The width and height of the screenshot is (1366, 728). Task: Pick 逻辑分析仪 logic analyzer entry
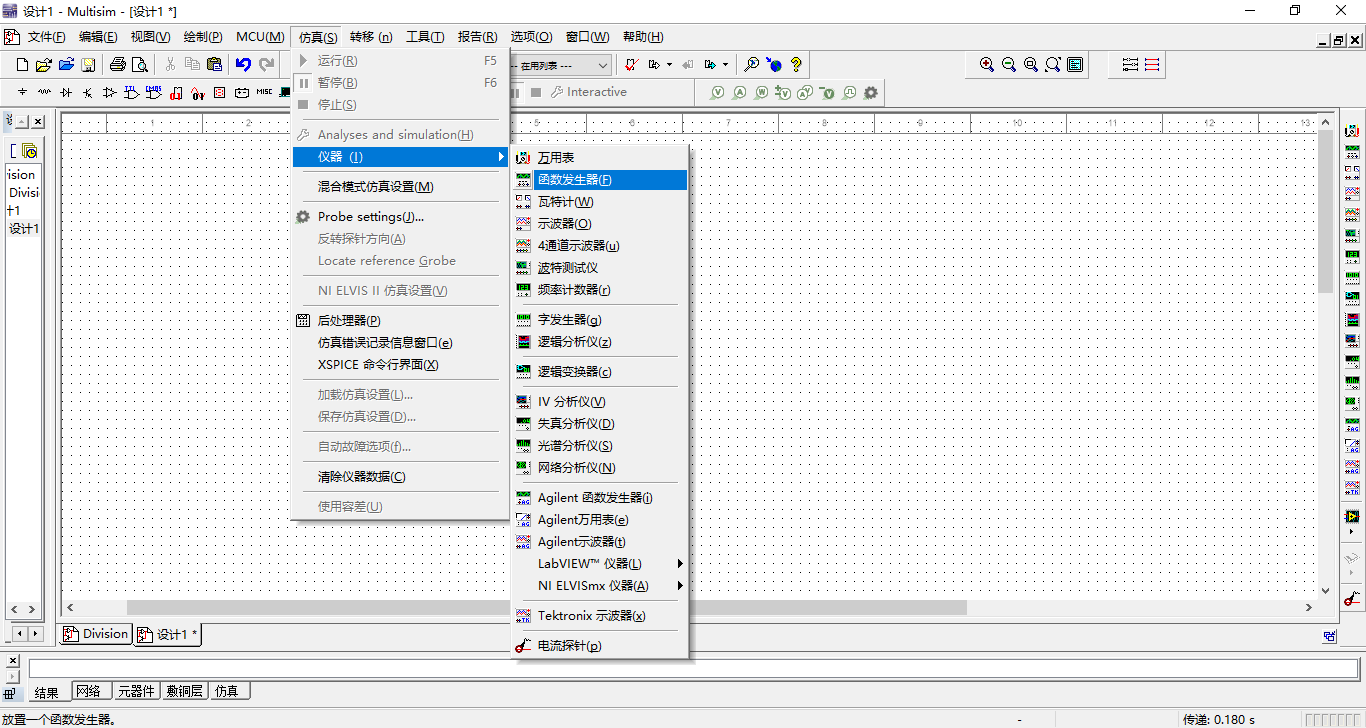click(x=599, y=342)
